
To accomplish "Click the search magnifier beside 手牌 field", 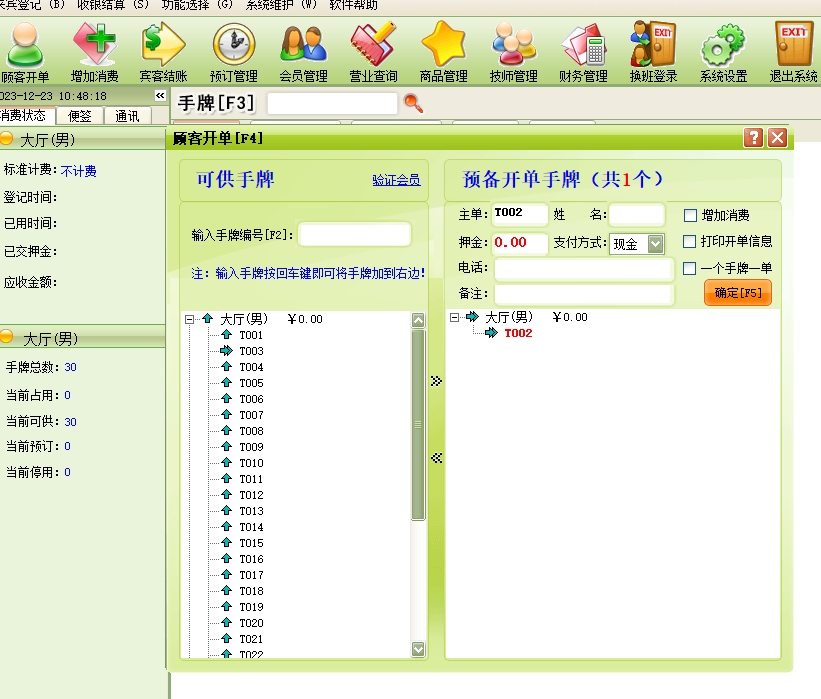I will pyautogui.click(x=413, y=103).
